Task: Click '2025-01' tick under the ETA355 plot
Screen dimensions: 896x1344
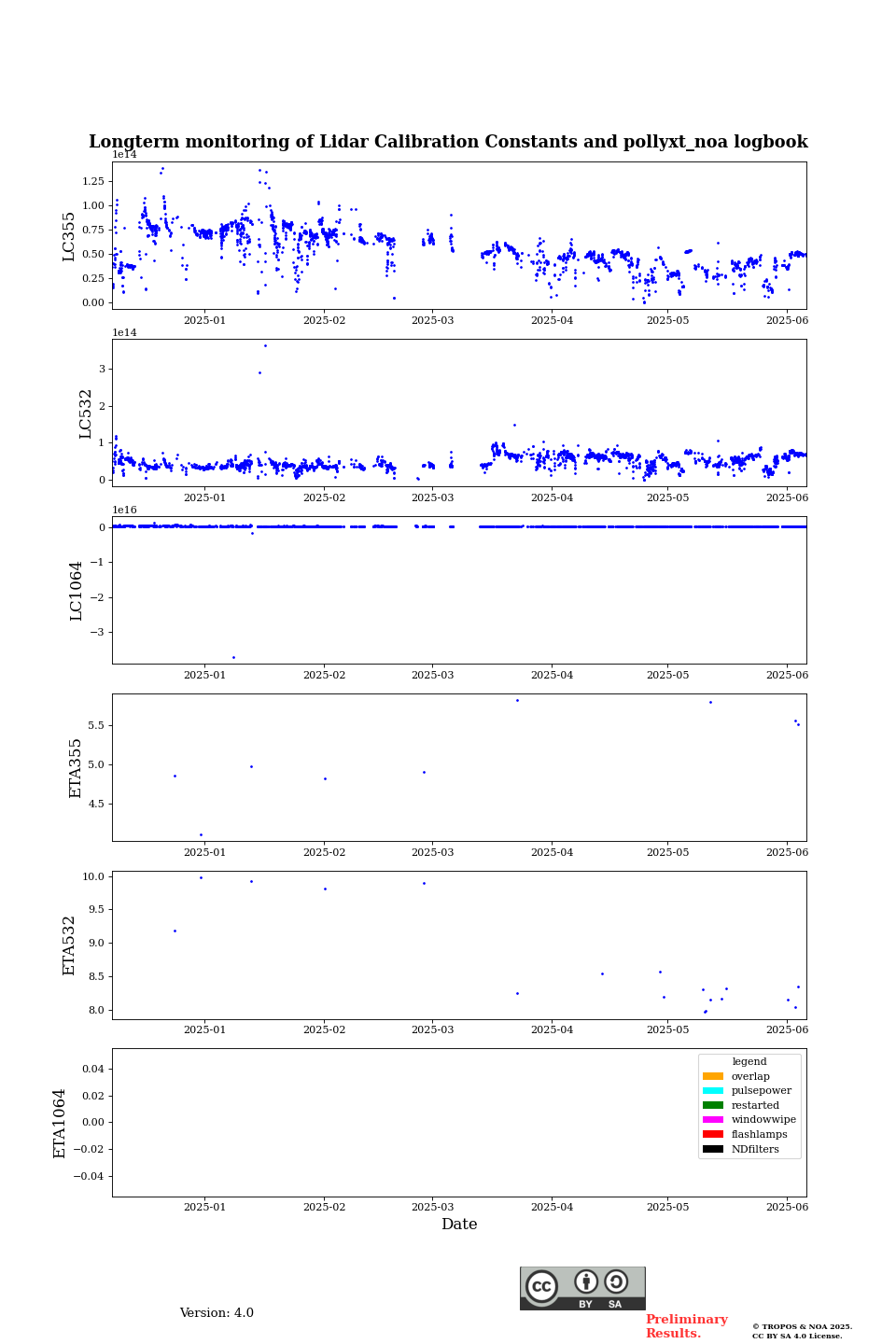Action: coord(204,852)
